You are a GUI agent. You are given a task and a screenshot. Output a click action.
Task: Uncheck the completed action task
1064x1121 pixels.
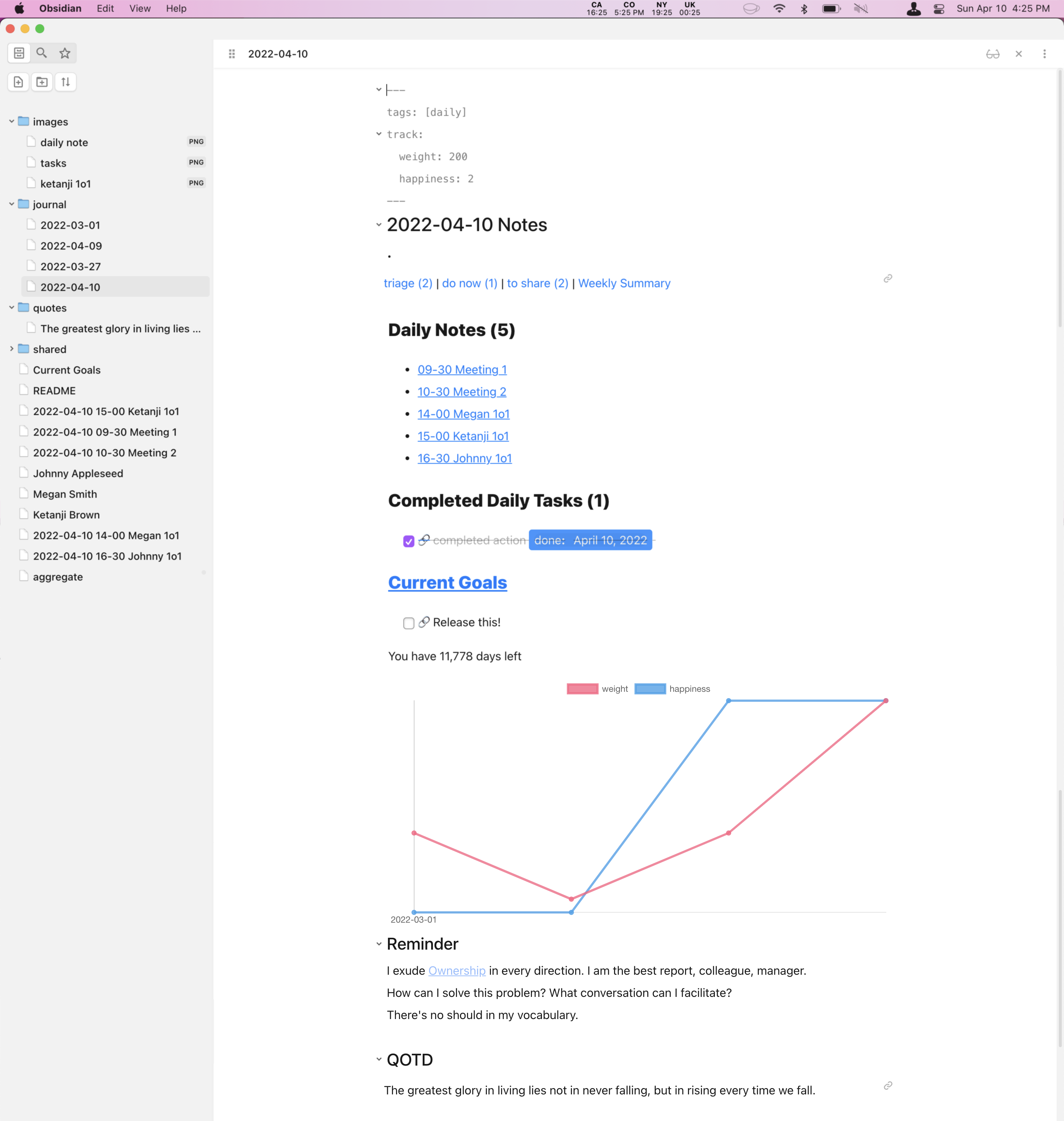pyautogui.click(x=408, y=541)
